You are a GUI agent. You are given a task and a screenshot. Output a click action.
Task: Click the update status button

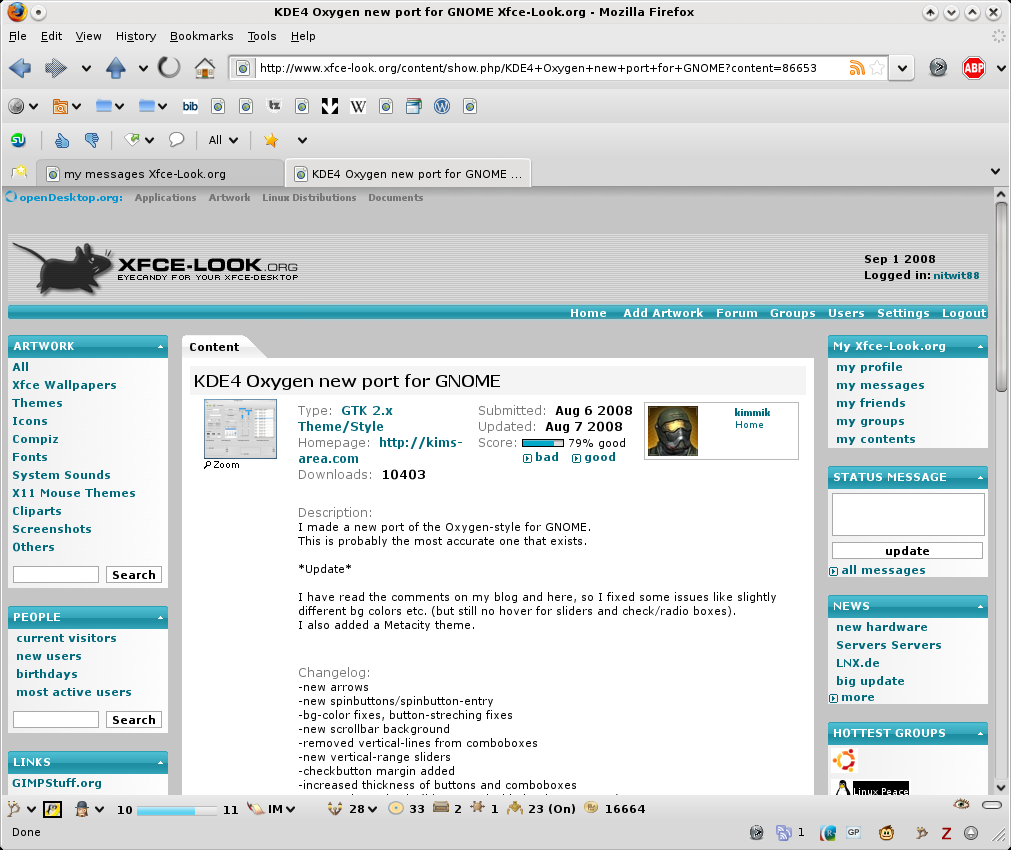click(907, 551)
